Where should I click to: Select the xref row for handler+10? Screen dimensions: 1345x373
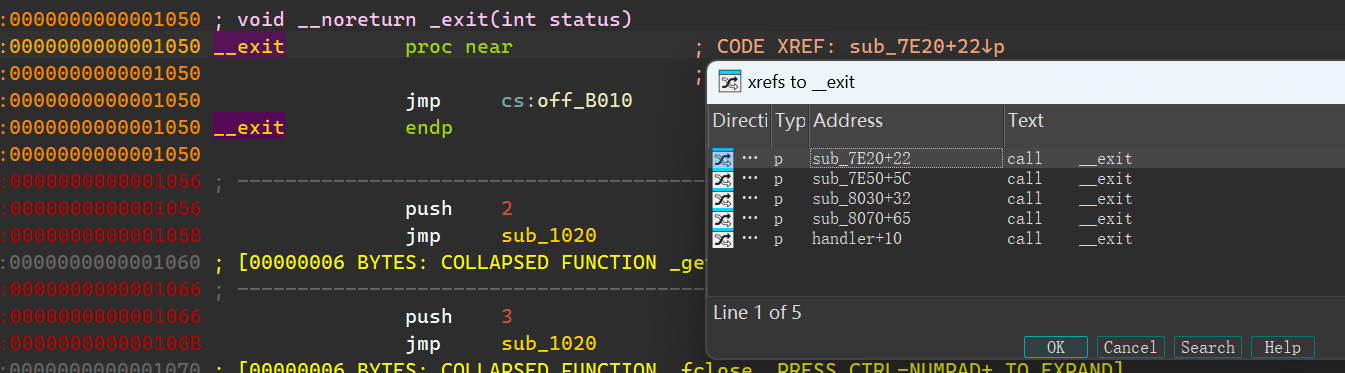tap(1027, 238)
